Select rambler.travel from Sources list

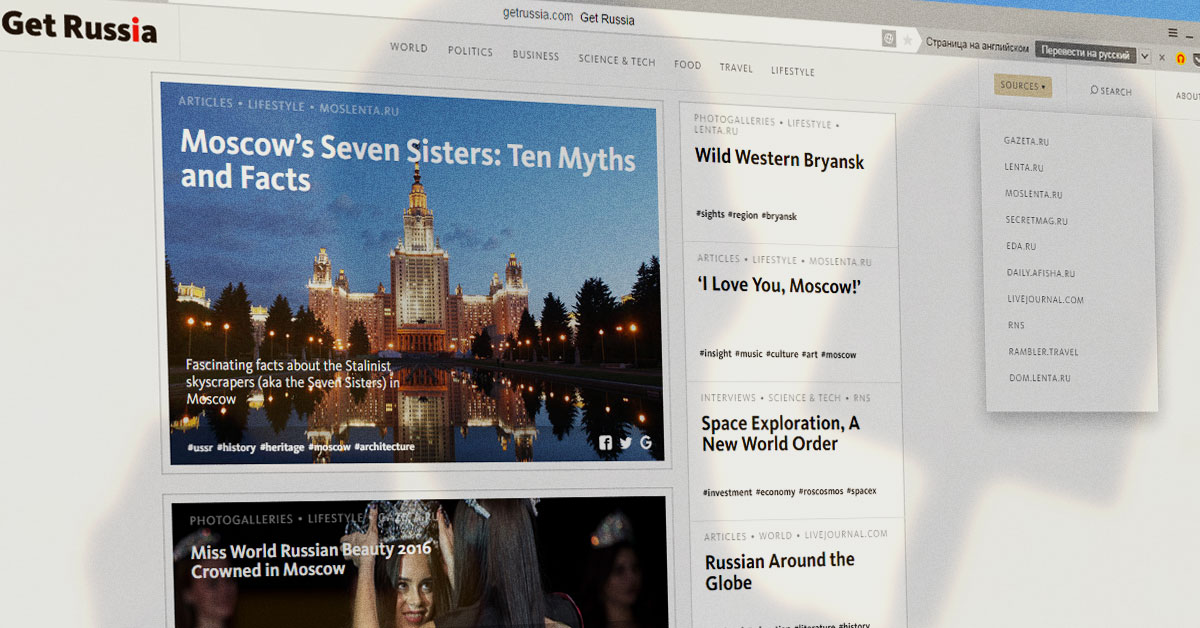1044,352
